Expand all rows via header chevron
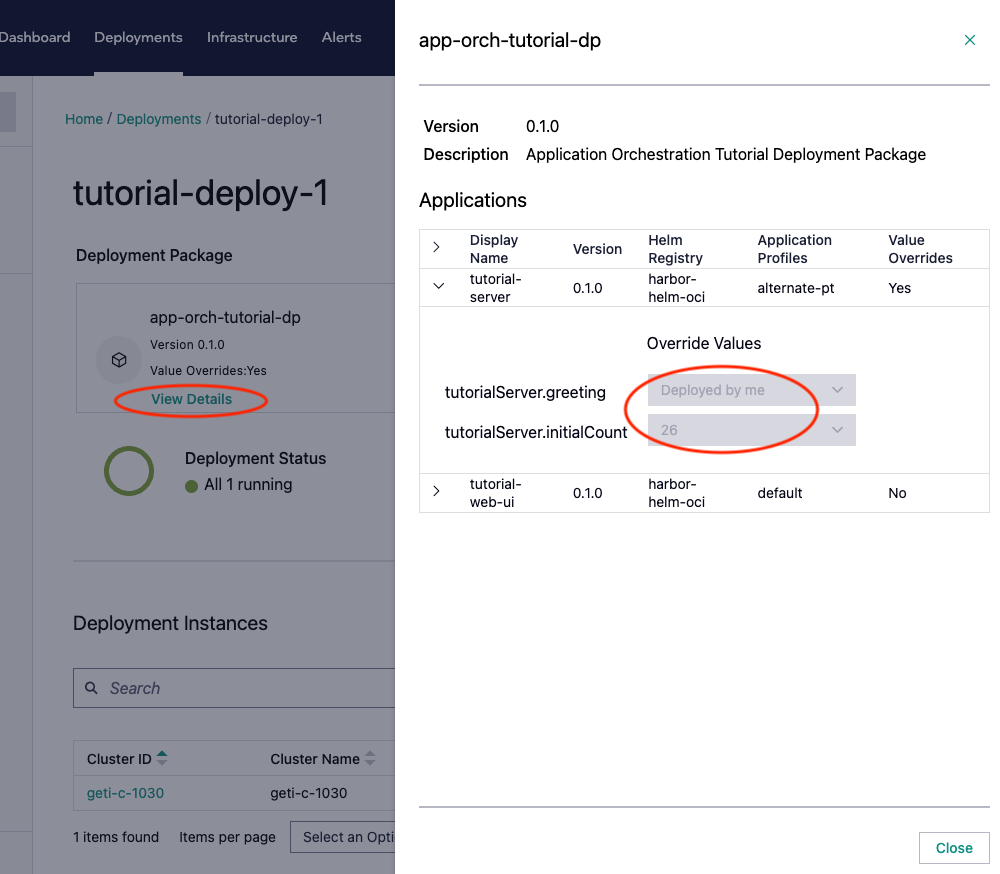The width and height of the screenshot is (1000, 874). 437,248
